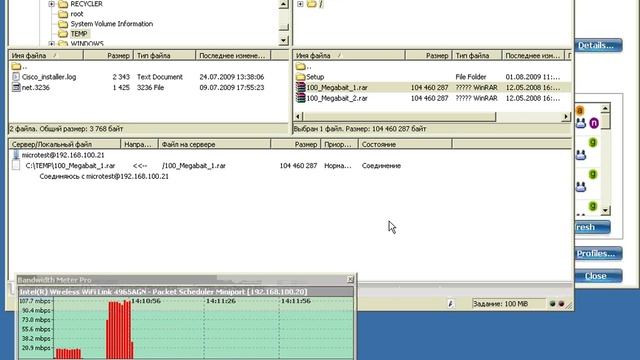This screenshot has width=640, height=360.
Task: Expand the RECYCLER folder node
Action: pos(51,4)
